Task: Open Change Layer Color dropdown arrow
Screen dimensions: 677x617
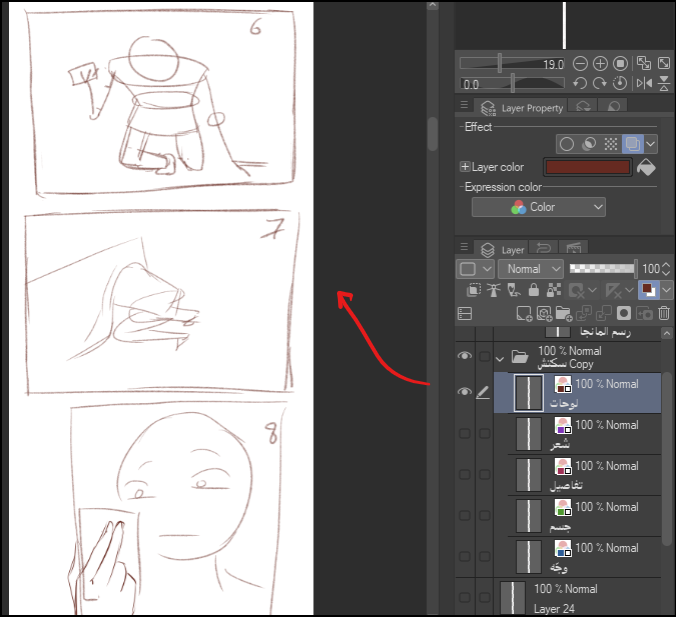Action: (666, 290)
